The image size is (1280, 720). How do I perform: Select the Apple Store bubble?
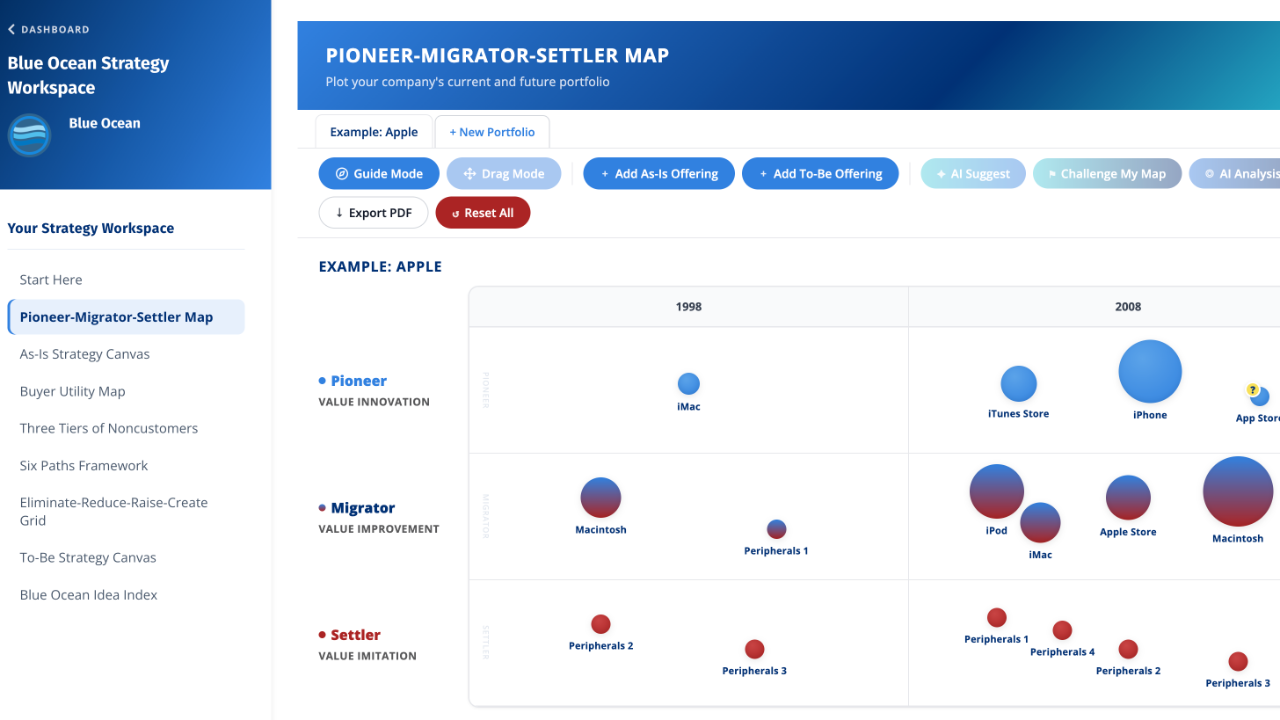click(1128, 498)
